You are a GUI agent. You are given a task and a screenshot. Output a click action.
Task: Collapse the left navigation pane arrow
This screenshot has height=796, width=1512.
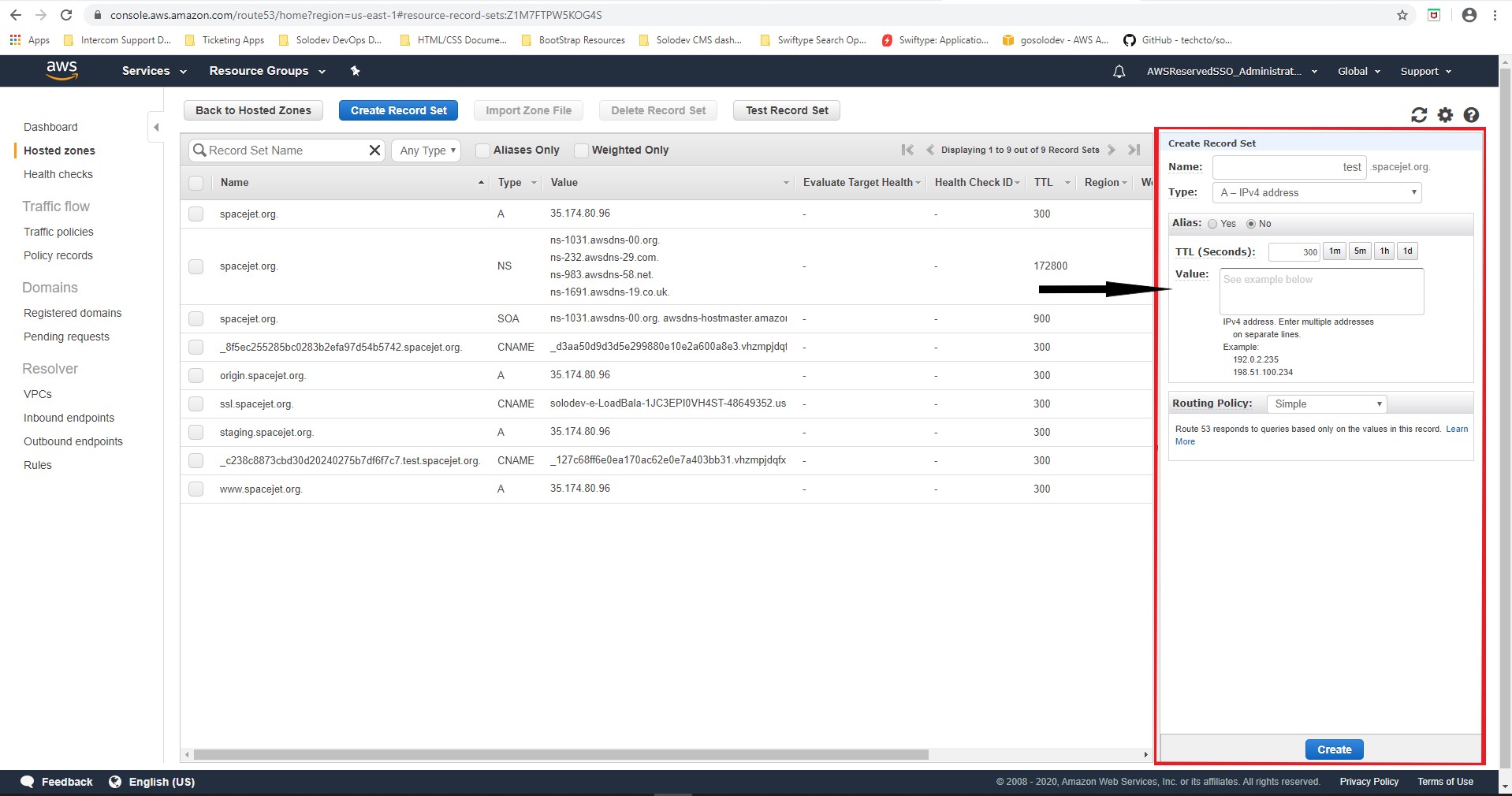point(156,127)
